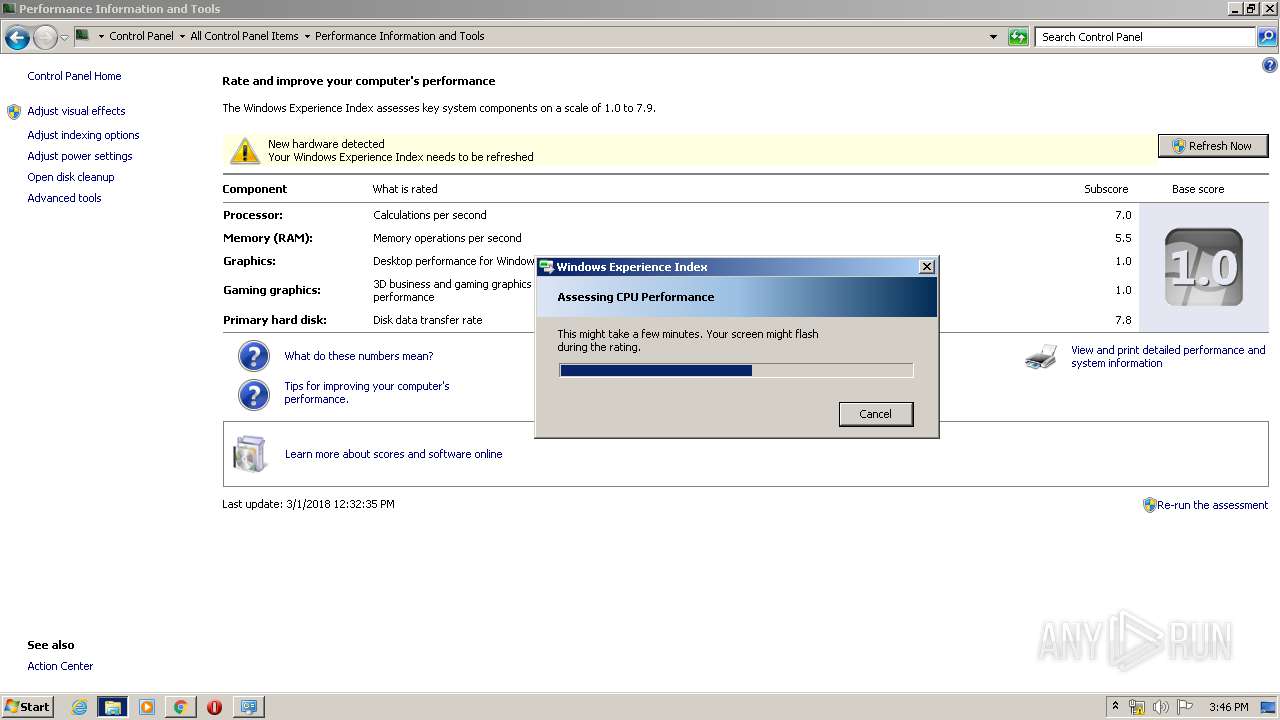Image resolution: width=1280 pixels, height=720 pixels.
Task: Click the yellow warning triangle icon
Action: (x=245, y=151)
